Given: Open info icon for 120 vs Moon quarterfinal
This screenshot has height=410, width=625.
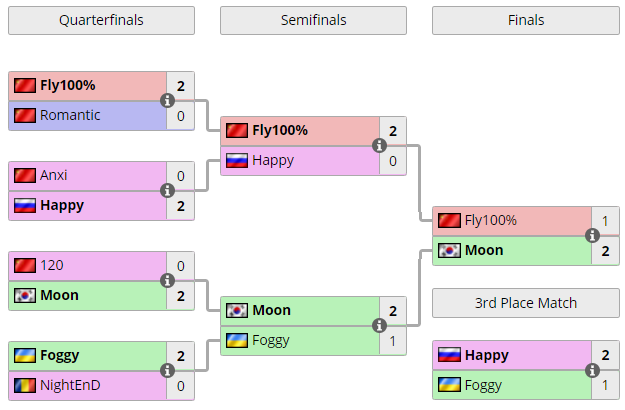Looking at the screenshot, I should (x=167, y=281).
